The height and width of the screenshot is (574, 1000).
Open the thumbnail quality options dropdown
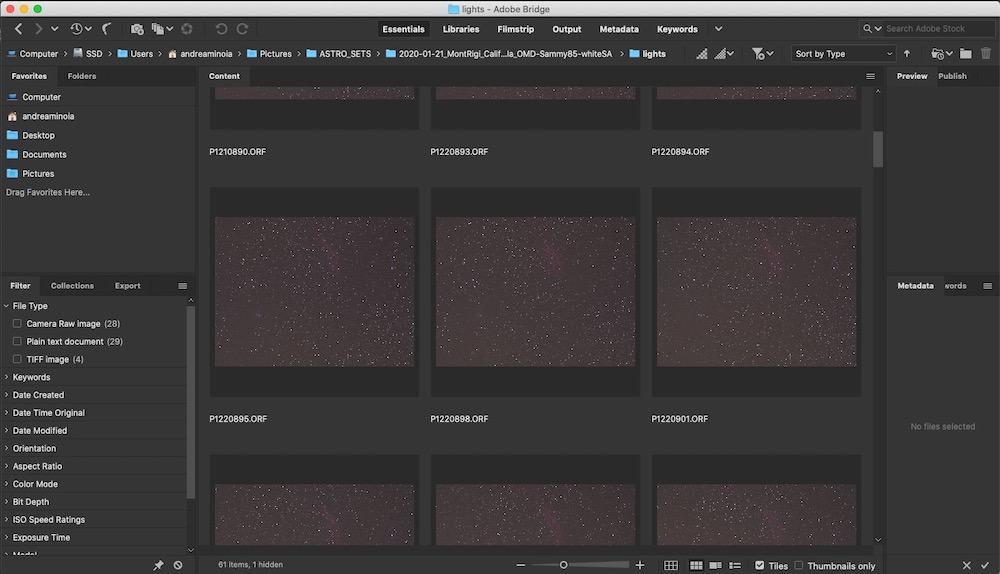click(x=724, y=54)
